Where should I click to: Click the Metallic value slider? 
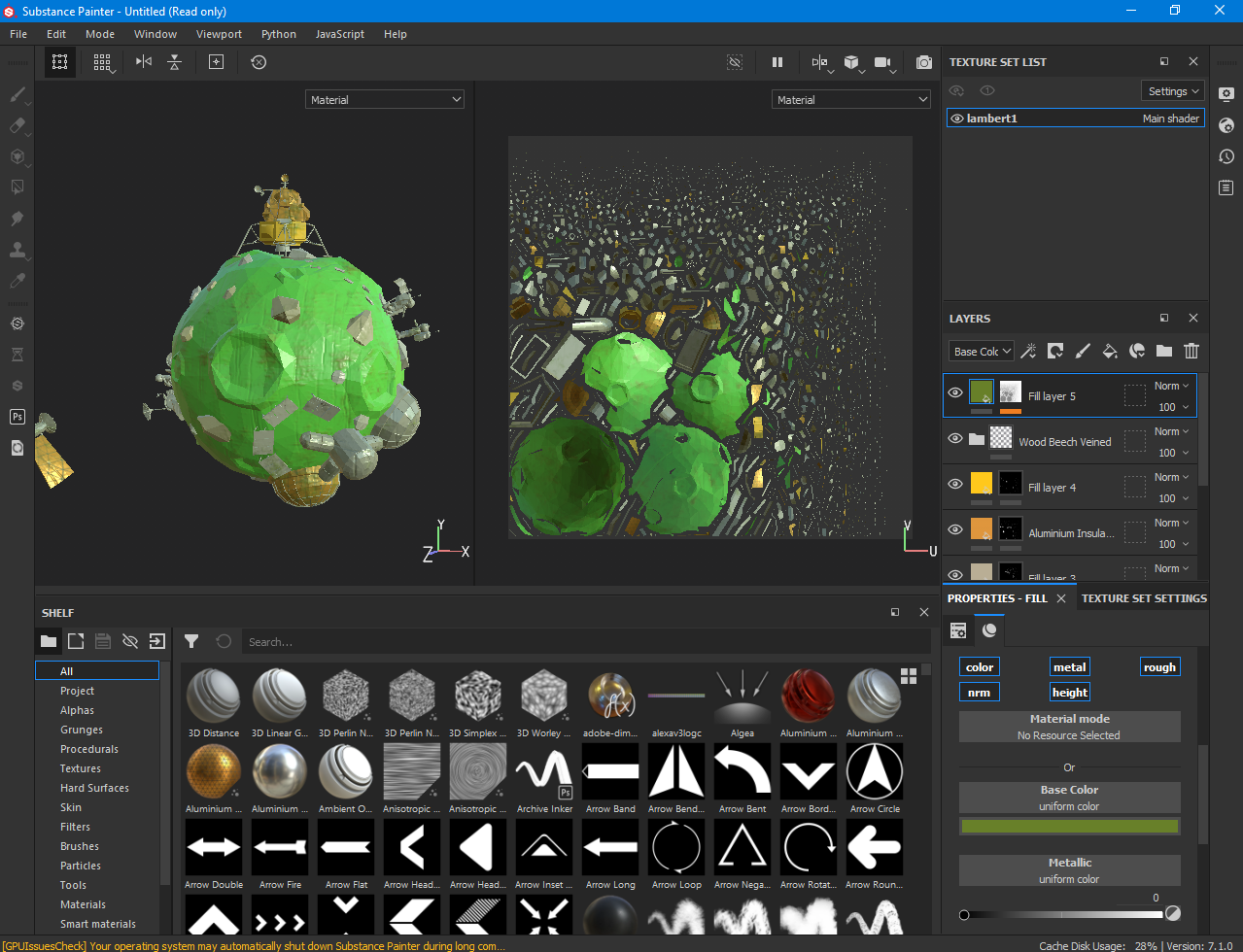1062,914
